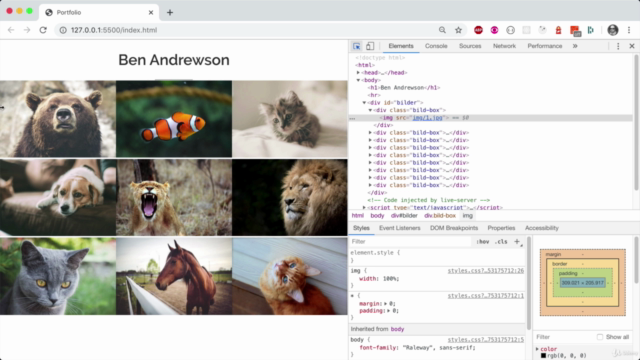Open DevTools more options menu
The image size is (640, 360).
pyautogui.click(x=618, y=46)
